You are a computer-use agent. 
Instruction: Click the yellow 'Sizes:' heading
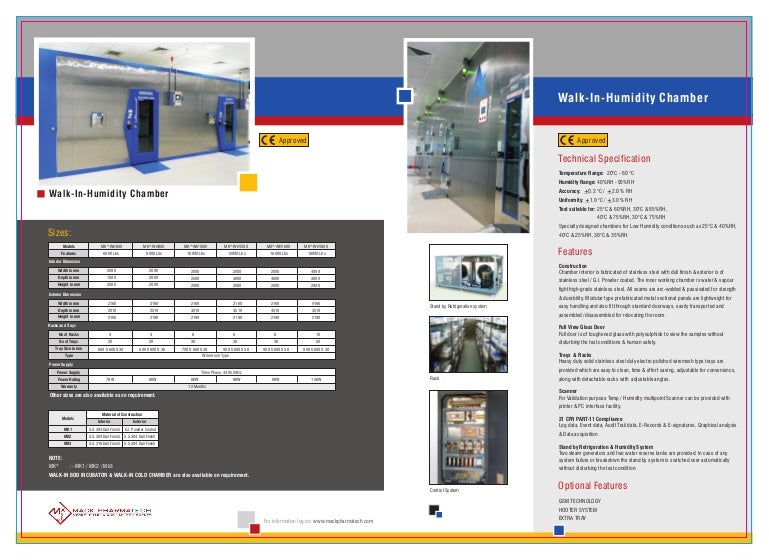tap(59, 232)
